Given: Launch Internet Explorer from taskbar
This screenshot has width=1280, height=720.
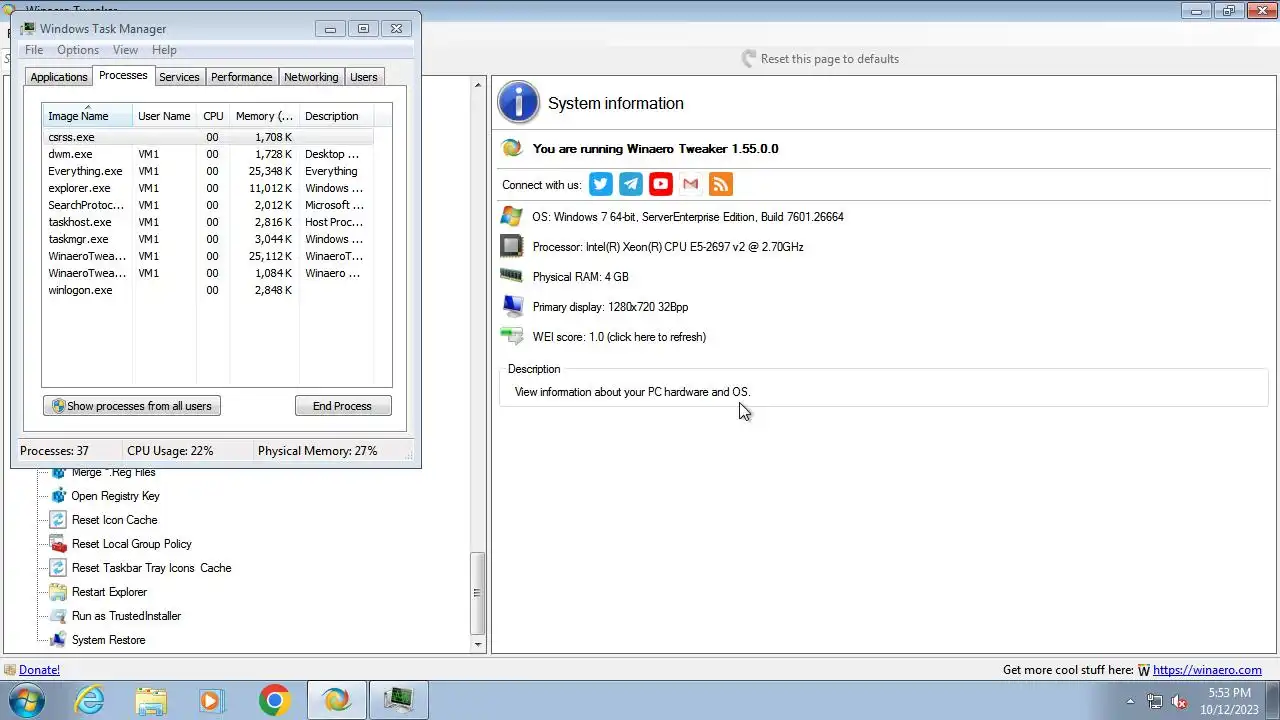Looking at the screenshot, I should click(90, 700).
